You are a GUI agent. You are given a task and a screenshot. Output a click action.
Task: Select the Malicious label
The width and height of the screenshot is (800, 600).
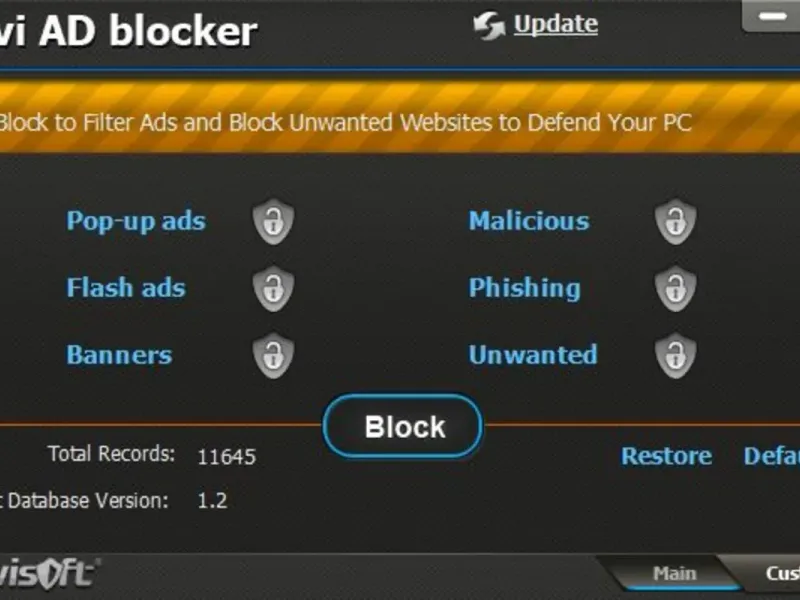[529, 221]
